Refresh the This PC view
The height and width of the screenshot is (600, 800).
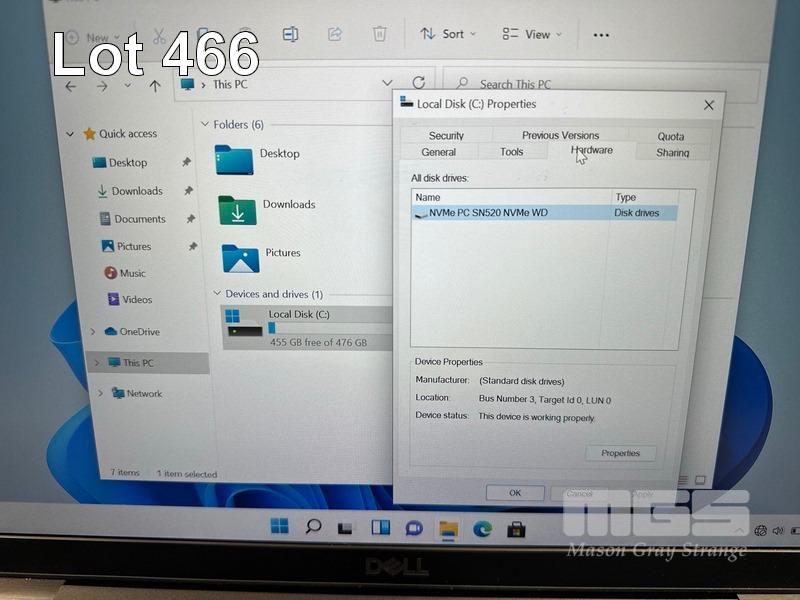[x=418, y=83]
